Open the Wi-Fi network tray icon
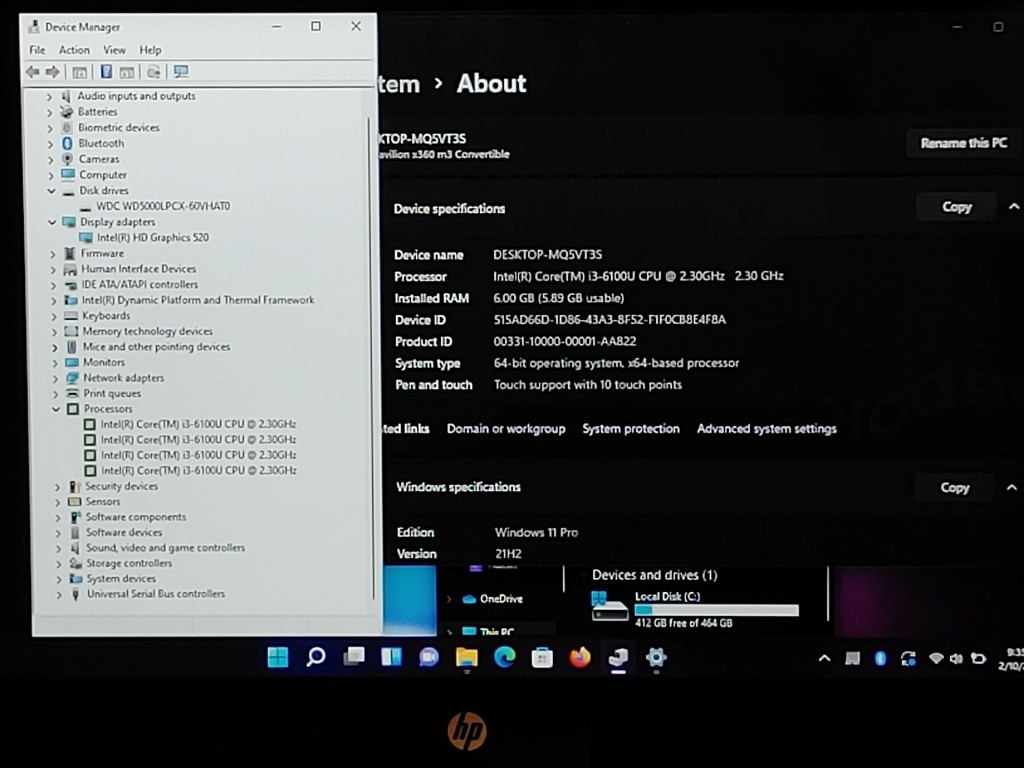Image resolution: width=1024 pixels, height=768 pixels. [936, 658]
